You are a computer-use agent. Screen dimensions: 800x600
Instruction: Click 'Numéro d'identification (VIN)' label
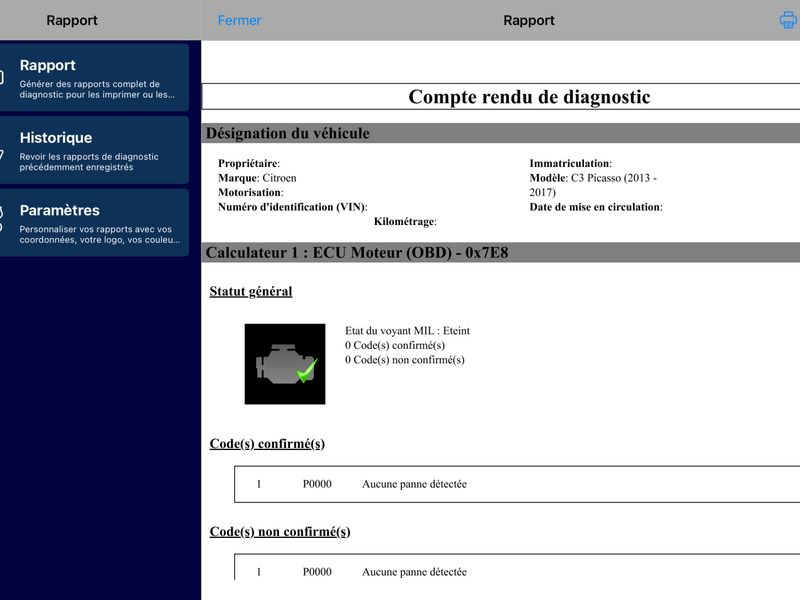pyautogui.click(x=293, y=207)
